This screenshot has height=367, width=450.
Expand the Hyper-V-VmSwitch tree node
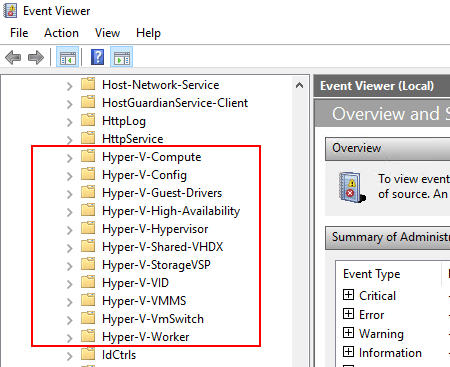click(x=69, y=320)
